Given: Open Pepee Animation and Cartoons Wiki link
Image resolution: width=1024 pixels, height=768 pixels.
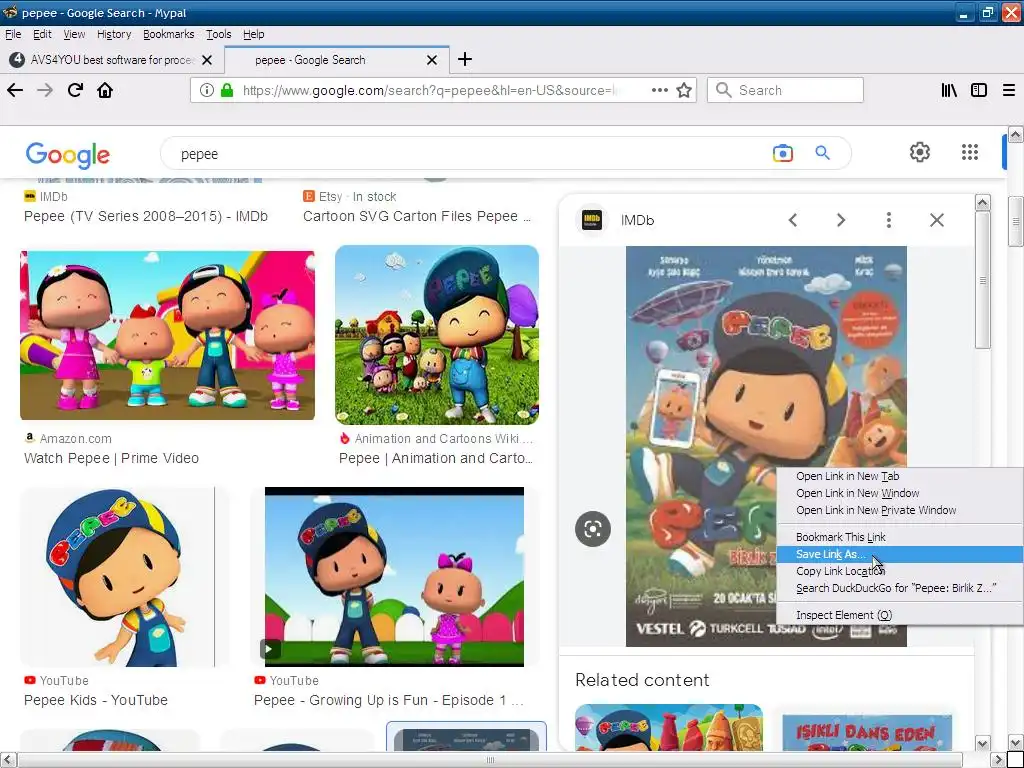Looking at the screenshot, I should tap(436, 458).
